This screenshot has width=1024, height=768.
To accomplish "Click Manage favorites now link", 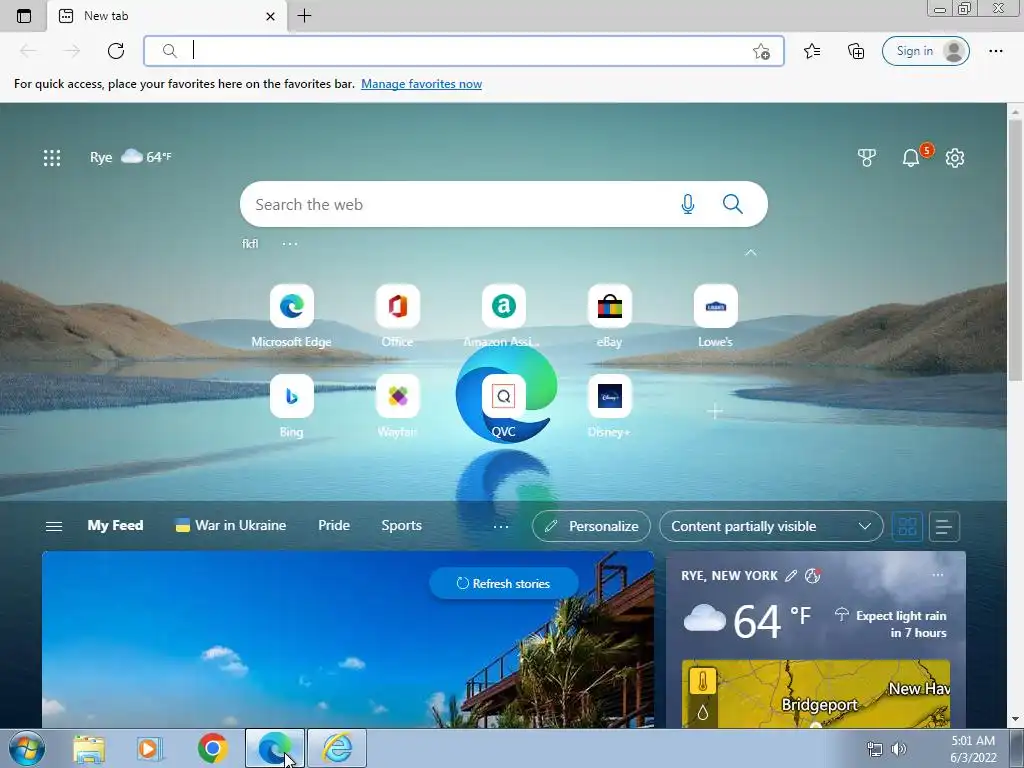I will point(421,84).
